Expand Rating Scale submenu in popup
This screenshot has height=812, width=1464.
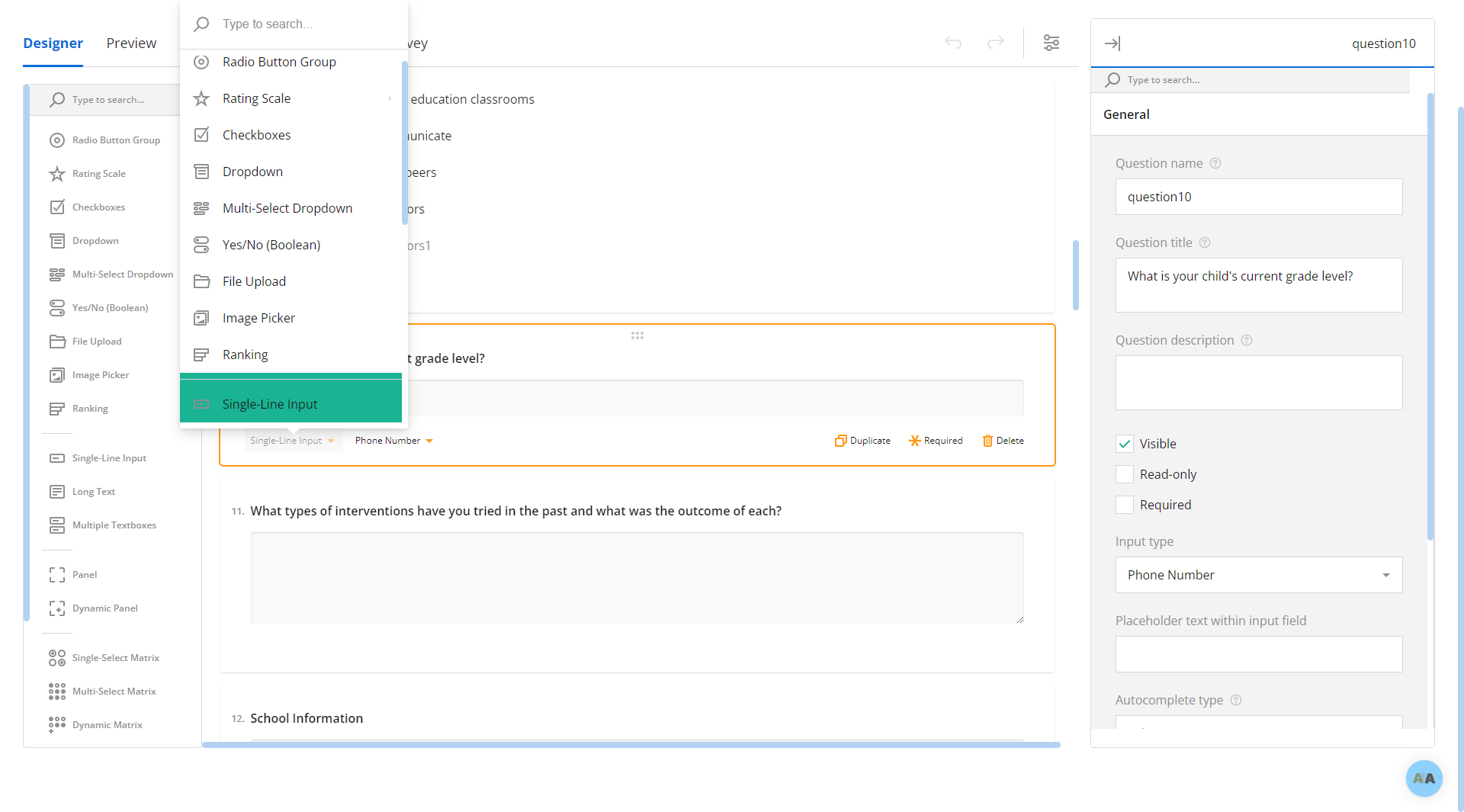[x=389, y=98]
